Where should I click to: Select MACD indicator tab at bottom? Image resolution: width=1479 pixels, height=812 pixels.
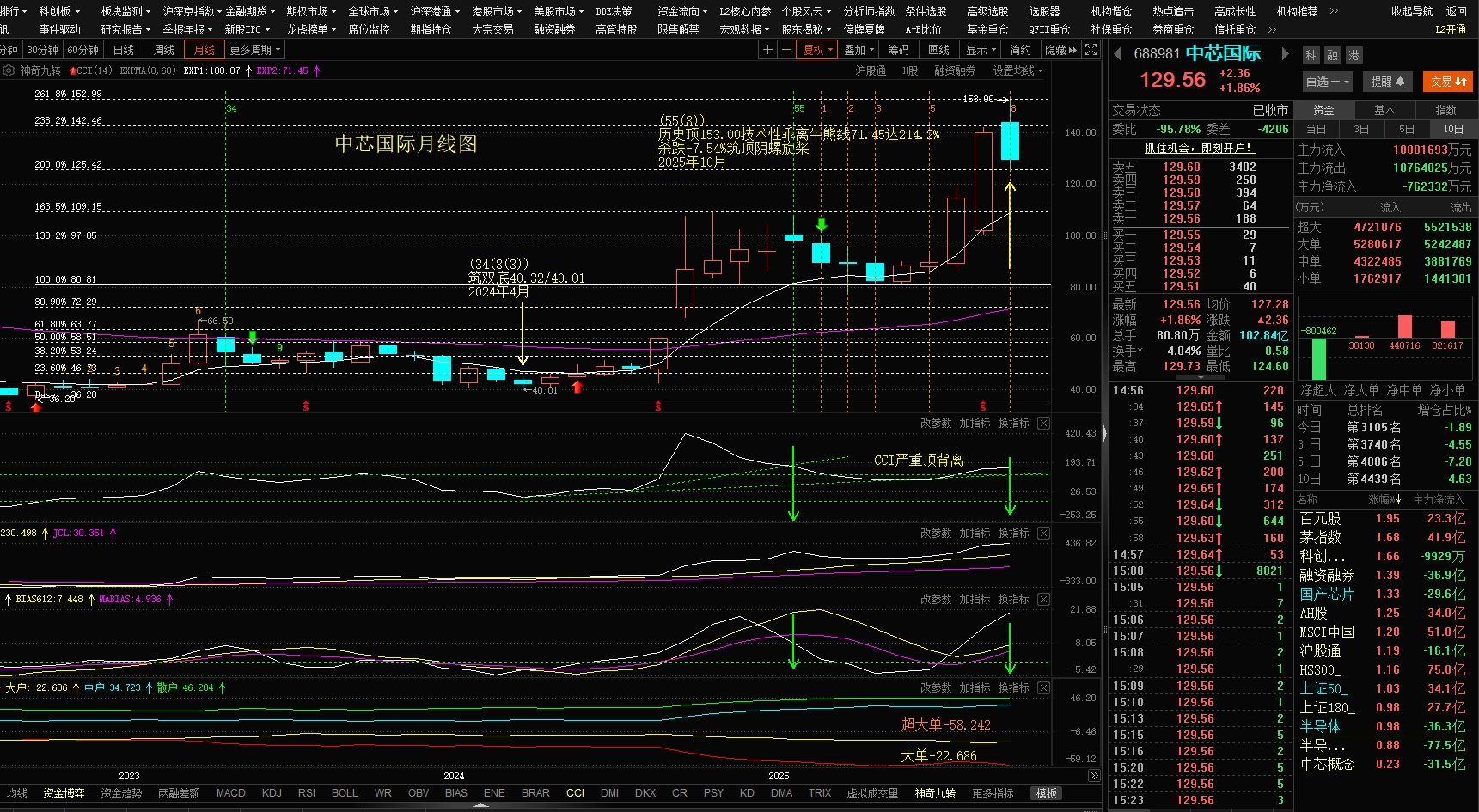(230, 793)
